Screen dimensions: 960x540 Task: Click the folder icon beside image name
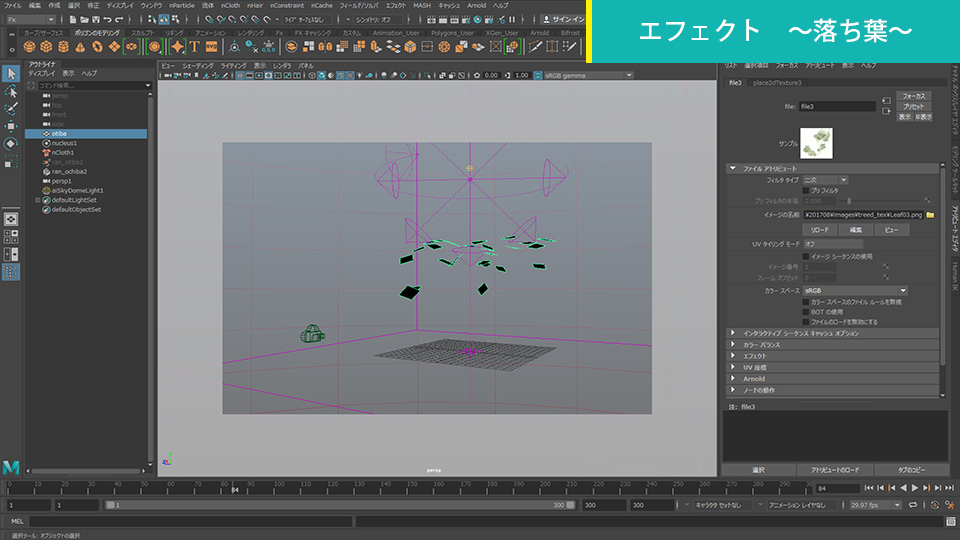[930, 214]
